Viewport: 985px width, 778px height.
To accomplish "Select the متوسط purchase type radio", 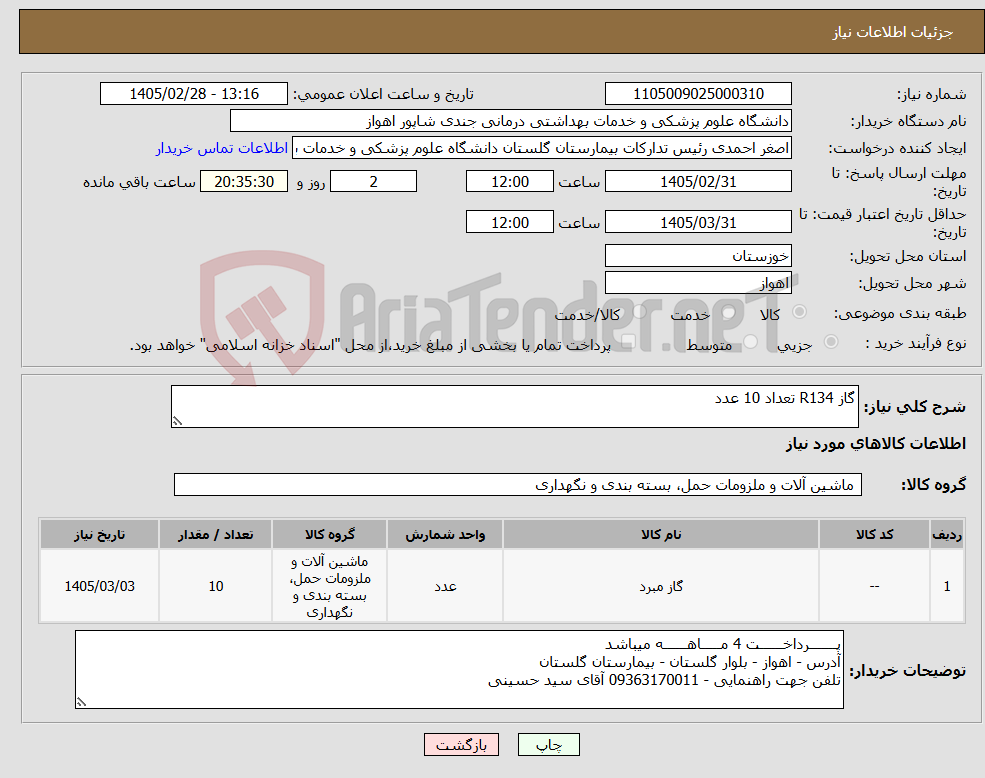I will pyautogui.click(x=751, y=342).
